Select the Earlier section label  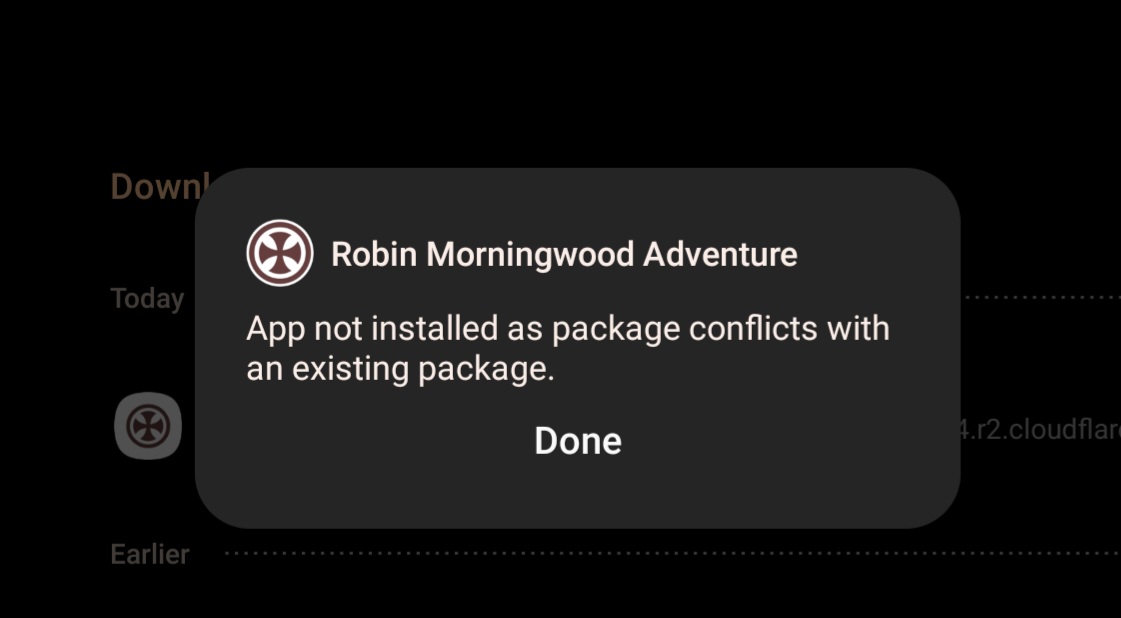pos(149,554)
